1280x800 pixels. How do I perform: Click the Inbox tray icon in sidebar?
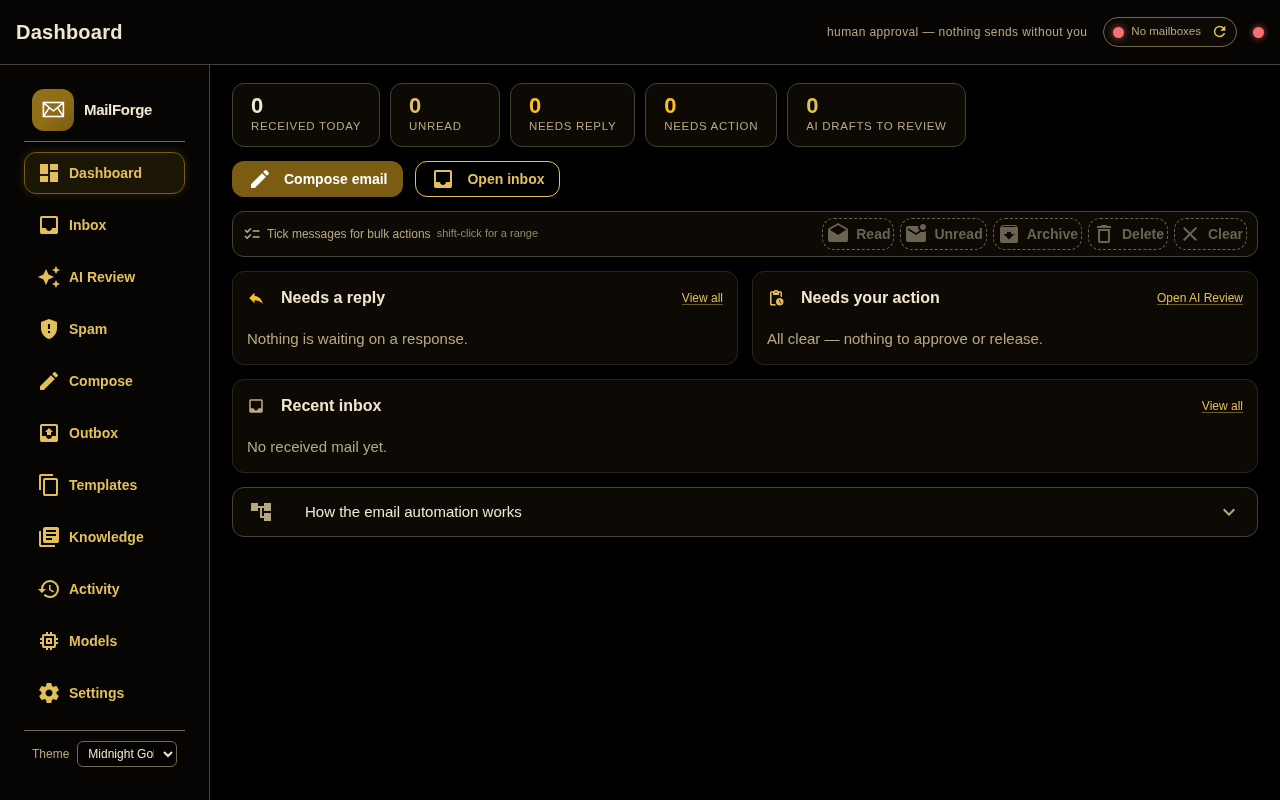(49, 225)
